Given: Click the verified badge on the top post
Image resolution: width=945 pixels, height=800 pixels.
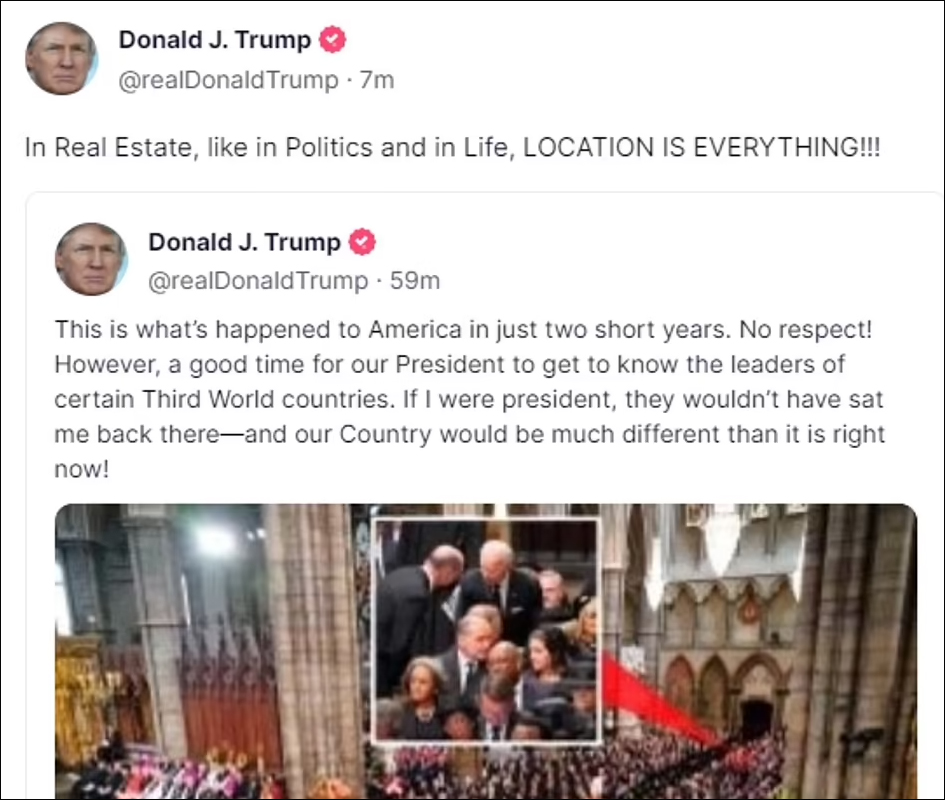Looking at the screenshot, I should click(333, 40).
